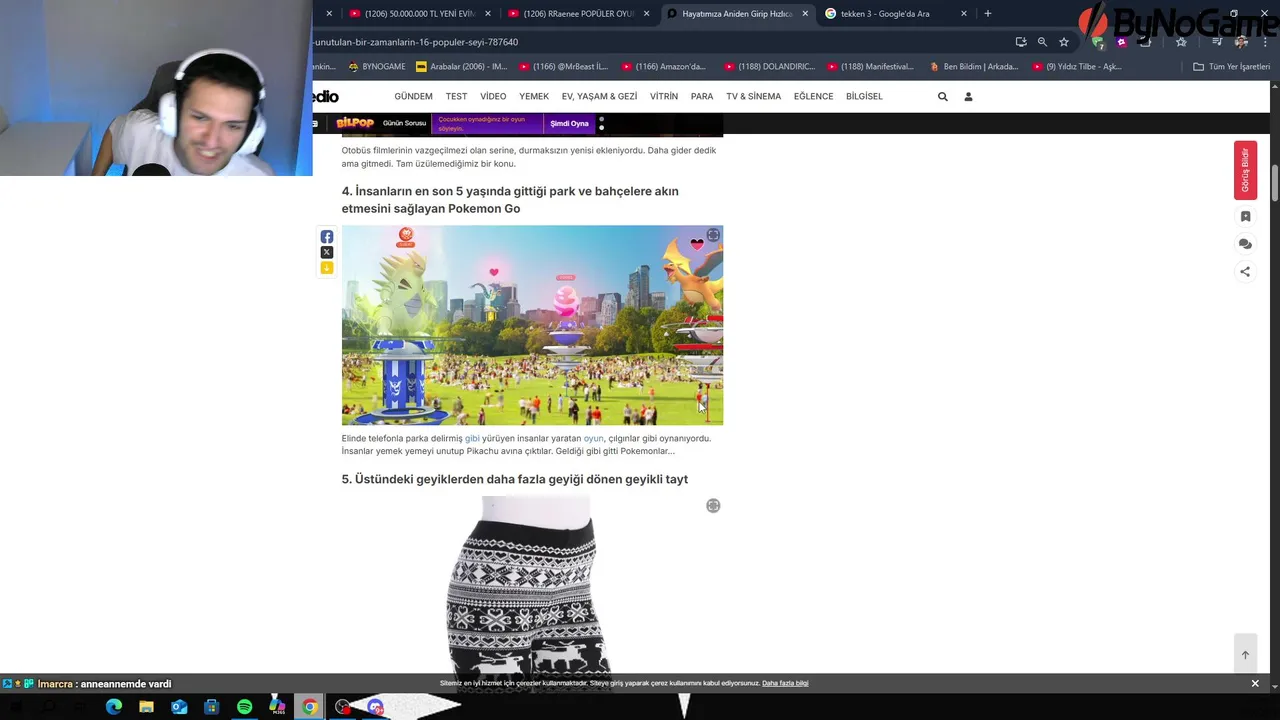This screenshot has height=720, width=1280.
Task: Open the Arabalar (2006) bookmark
Action: tap(462, 67)
